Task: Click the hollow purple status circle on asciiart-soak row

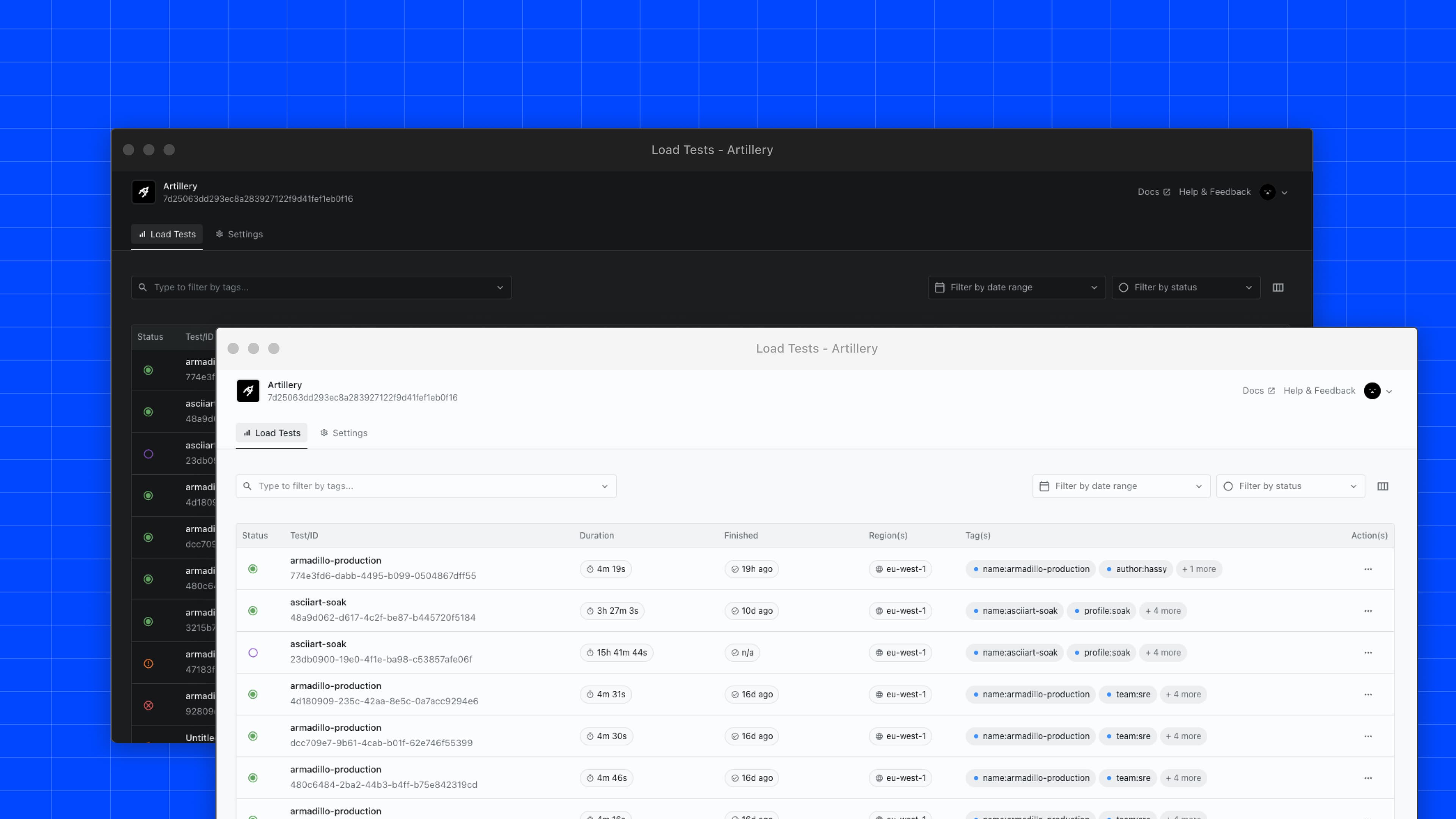Action: point(253,653)
